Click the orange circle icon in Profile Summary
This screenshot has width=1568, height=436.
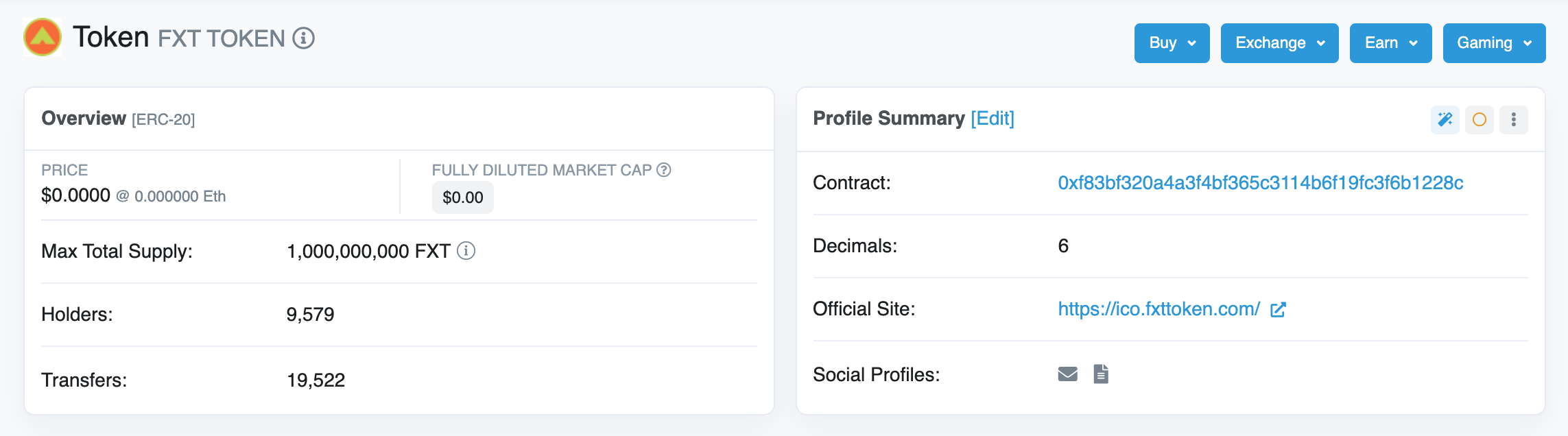1480,120
